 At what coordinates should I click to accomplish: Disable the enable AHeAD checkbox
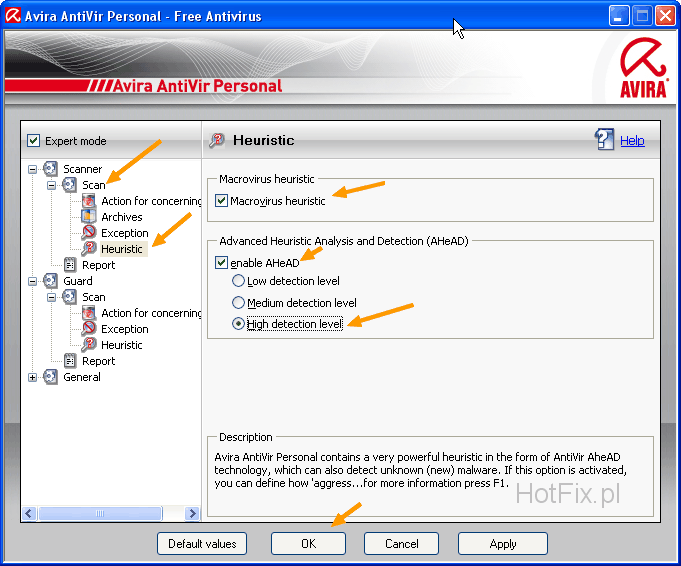(222, 263)
